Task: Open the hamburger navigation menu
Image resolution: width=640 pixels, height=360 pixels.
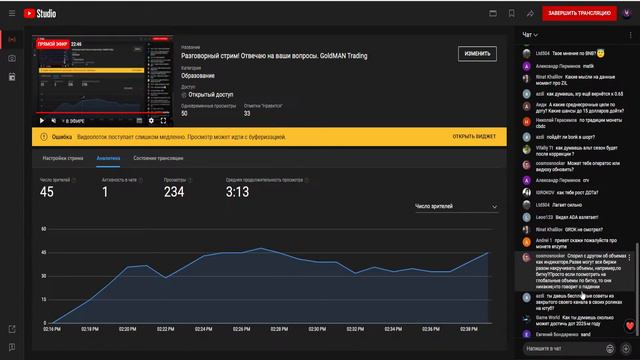Action: tap(12, 13)
